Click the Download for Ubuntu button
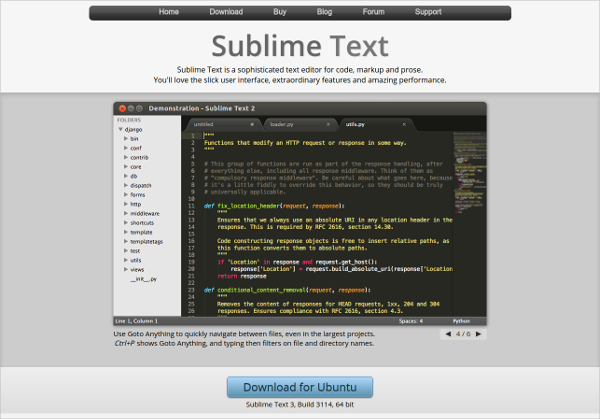The width and height of the screenshot is (600, 419). coord(300,387)
